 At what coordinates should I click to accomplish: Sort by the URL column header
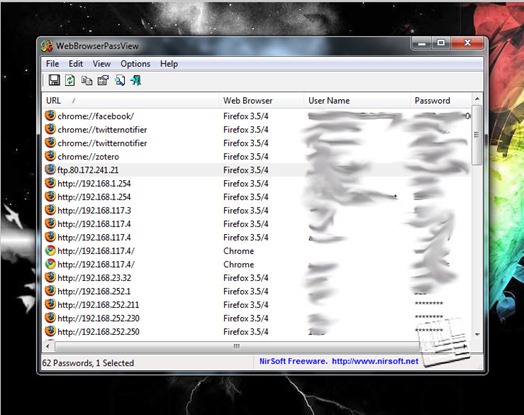pos(131,101)
